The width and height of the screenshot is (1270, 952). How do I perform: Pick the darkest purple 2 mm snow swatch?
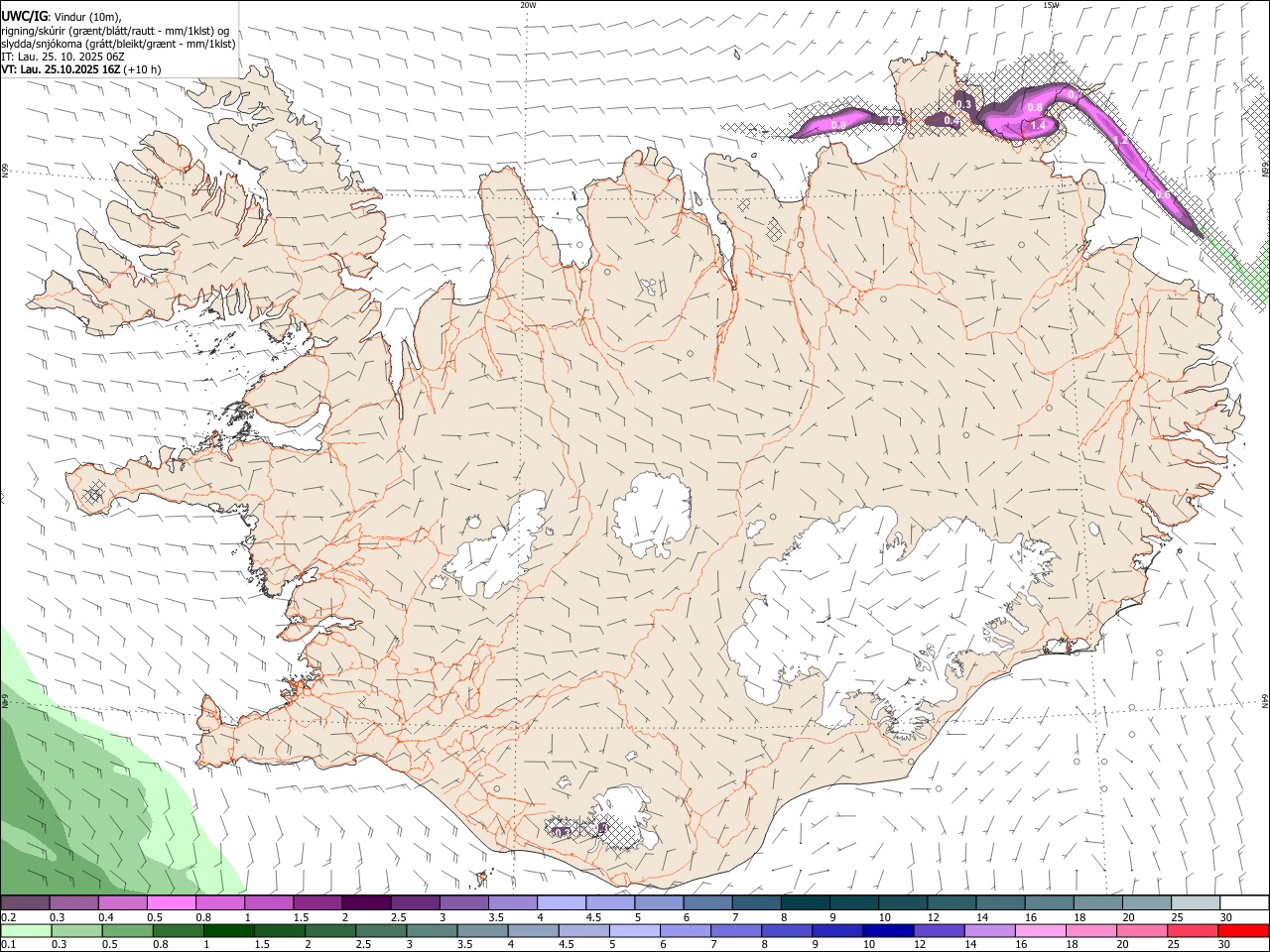tap(366, 902)
